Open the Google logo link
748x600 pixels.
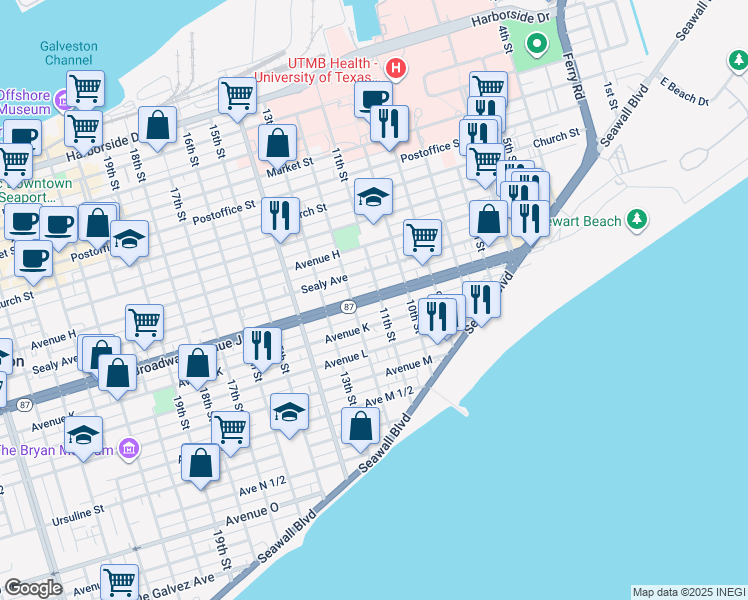pyautogui.click(x=33, y=588)
